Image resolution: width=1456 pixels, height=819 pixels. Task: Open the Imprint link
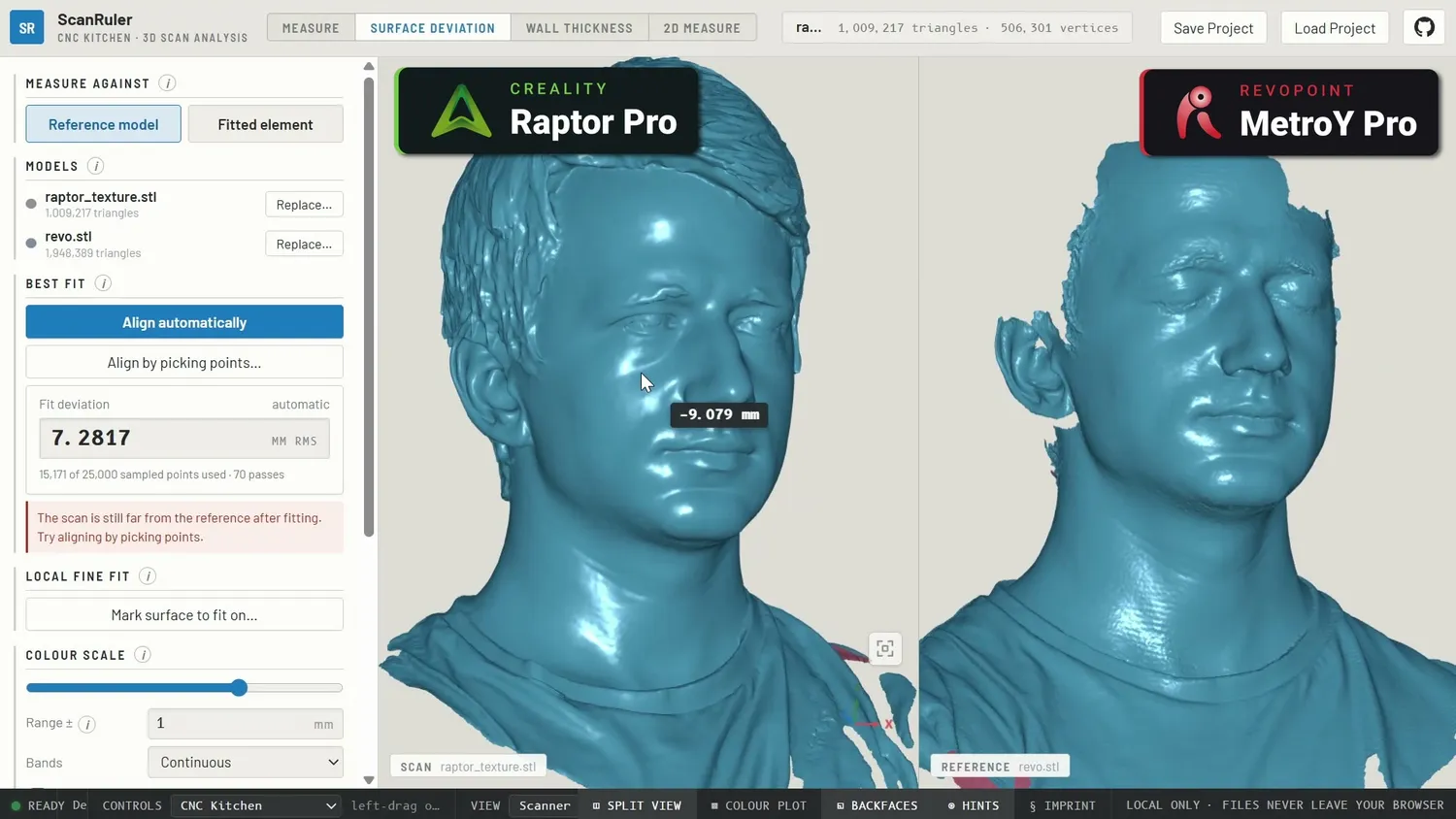[x=1063, y=805]
